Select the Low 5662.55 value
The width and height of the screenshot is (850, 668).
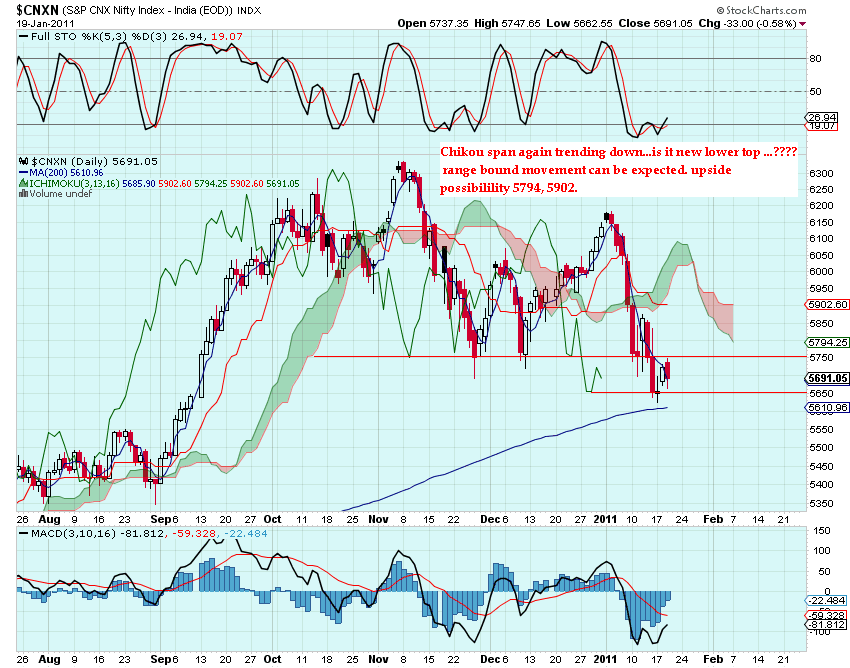point(579,23)
